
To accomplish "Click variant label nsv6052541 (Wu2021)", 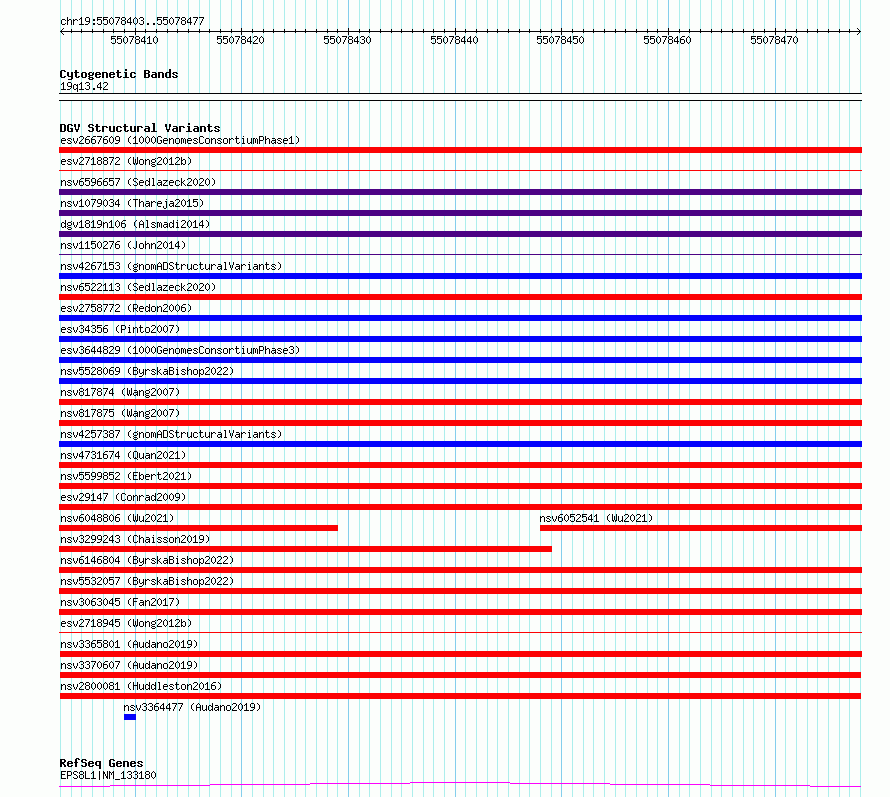I will click(596, 518).
